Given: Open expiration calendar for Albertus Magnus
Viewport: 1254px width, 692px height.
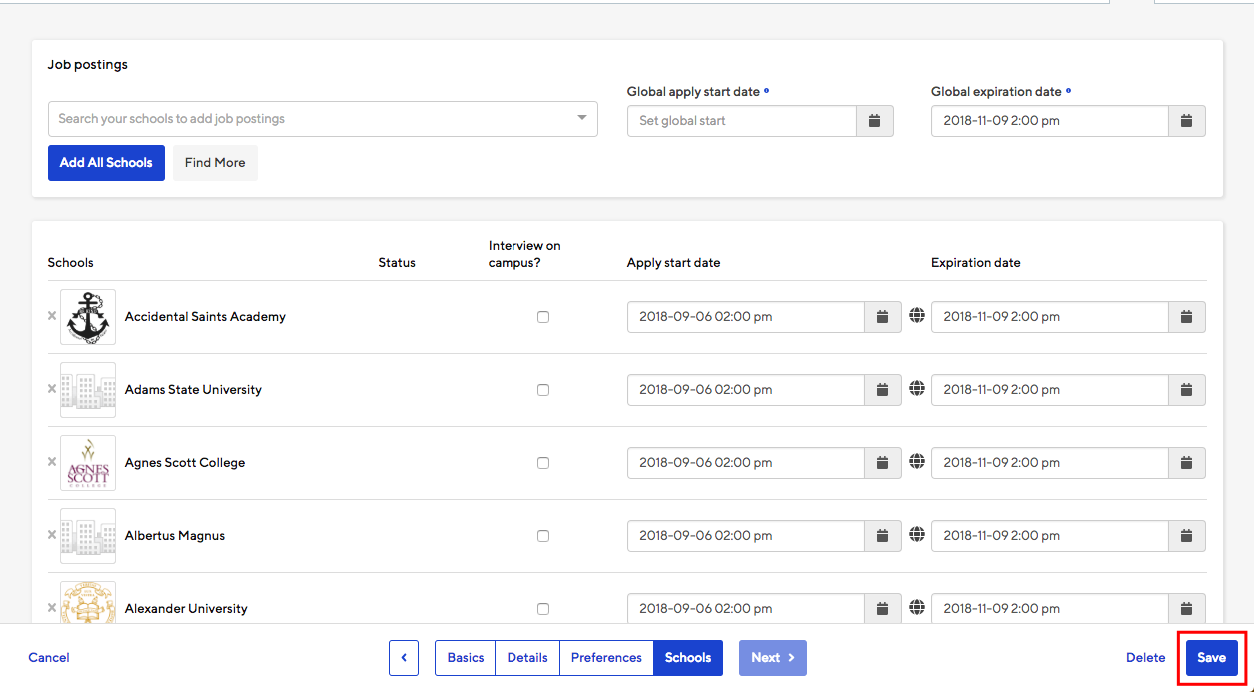Looking at the screenshot, I should [x=1186, y=536].
